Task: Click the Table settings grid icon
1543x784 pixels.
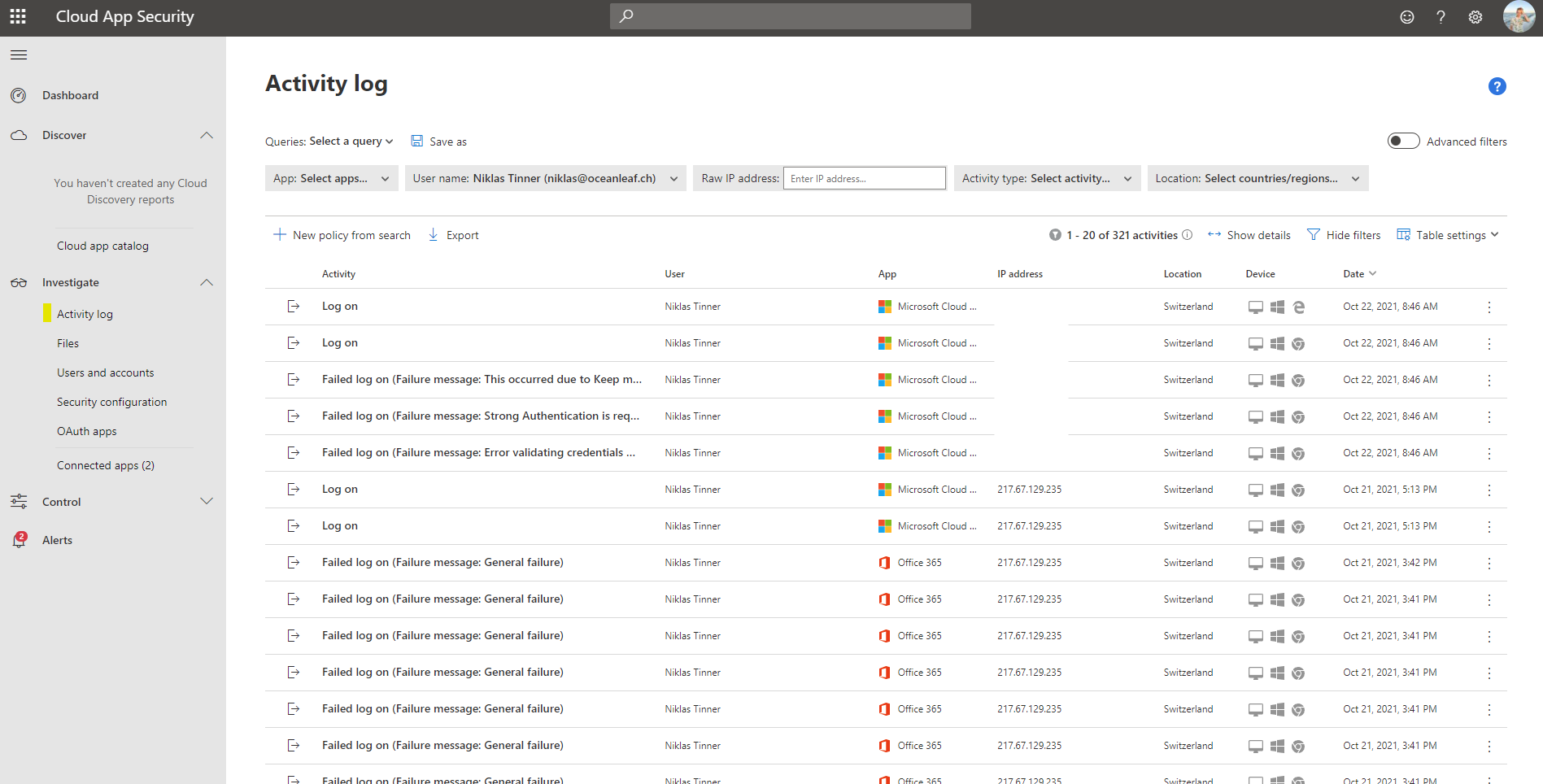Action: [1403, 234]
